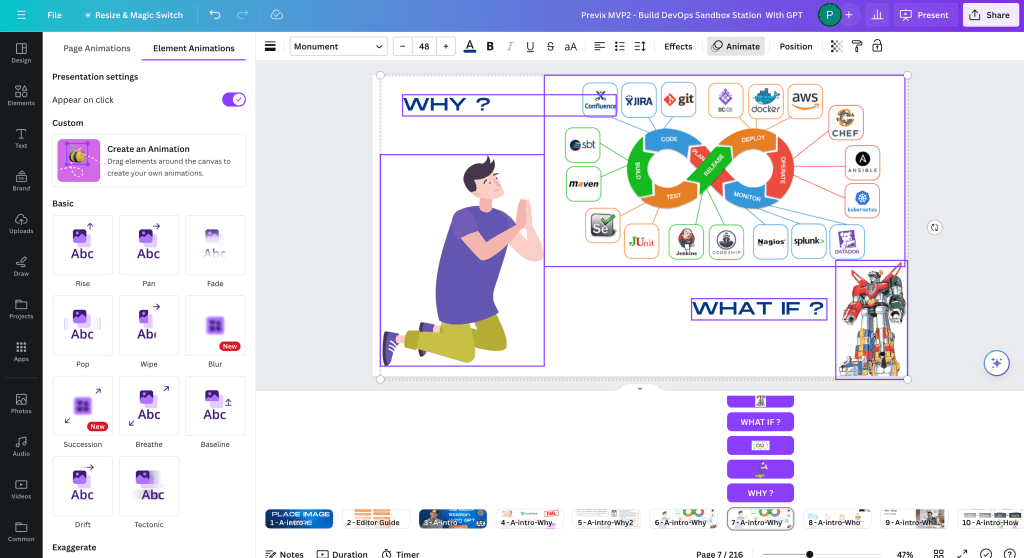Click WHAT IF ? animation order chip
The height and width of the screenshot is (558, 1024).
point(760,422)
